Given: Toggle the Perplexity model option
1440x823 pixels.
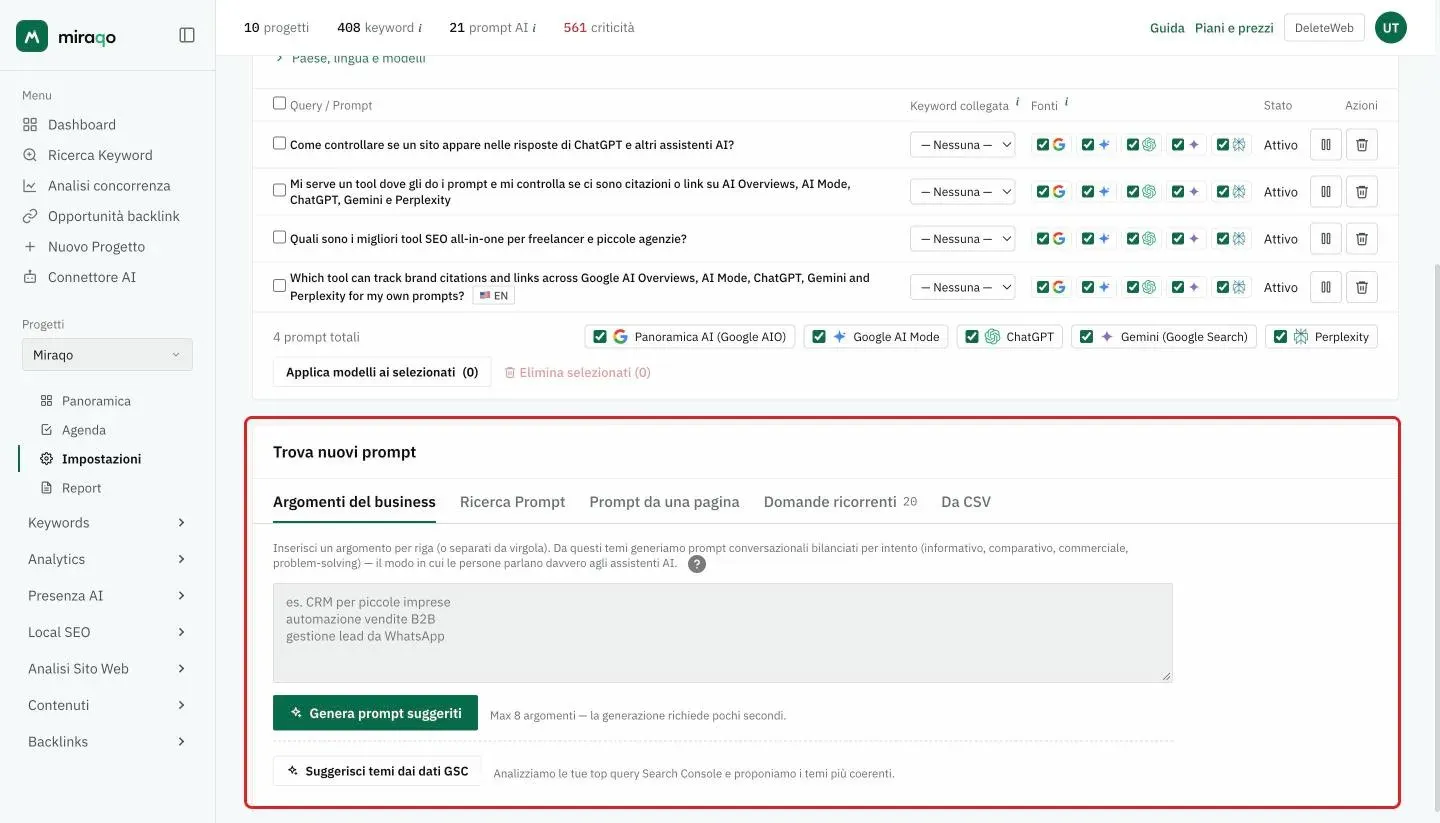Looking at the screenshot, I should (x=1321, y=337).
